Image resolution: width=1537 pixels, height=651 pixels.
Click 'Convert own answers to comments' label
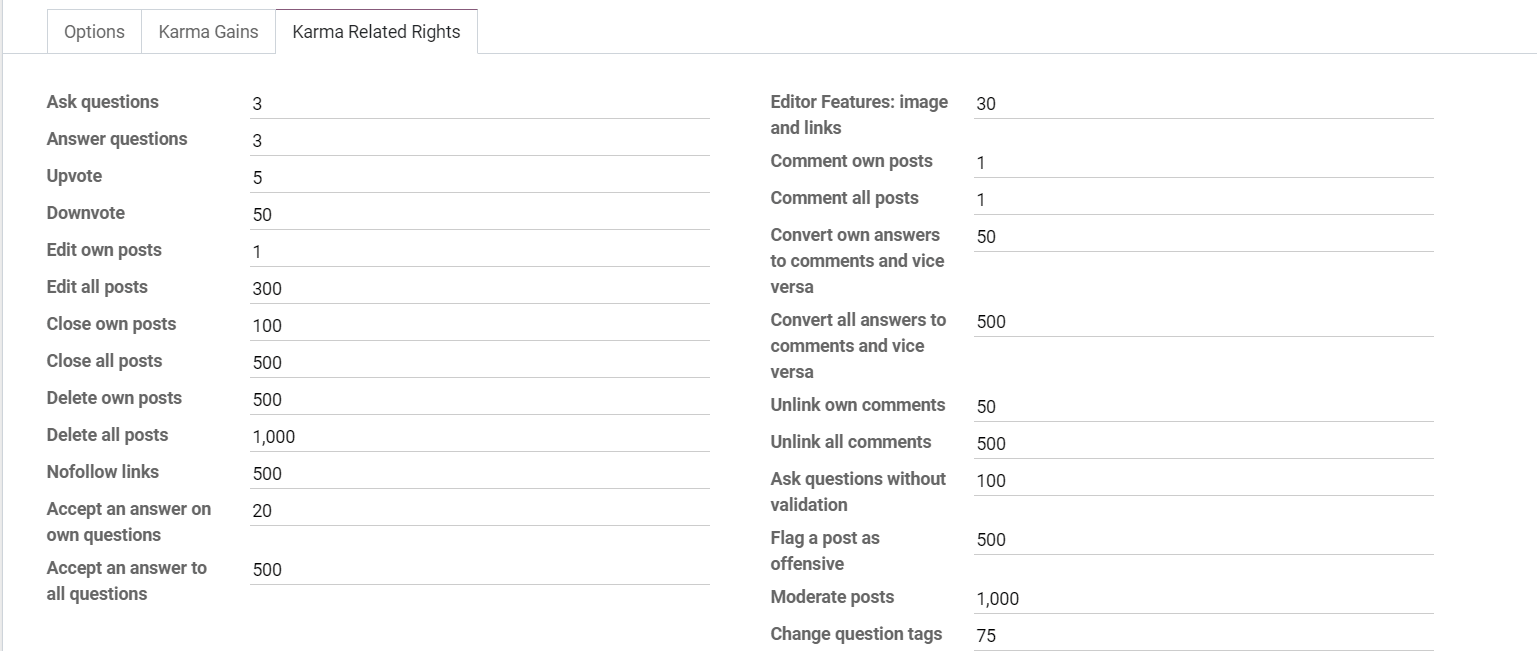point(858,261)
